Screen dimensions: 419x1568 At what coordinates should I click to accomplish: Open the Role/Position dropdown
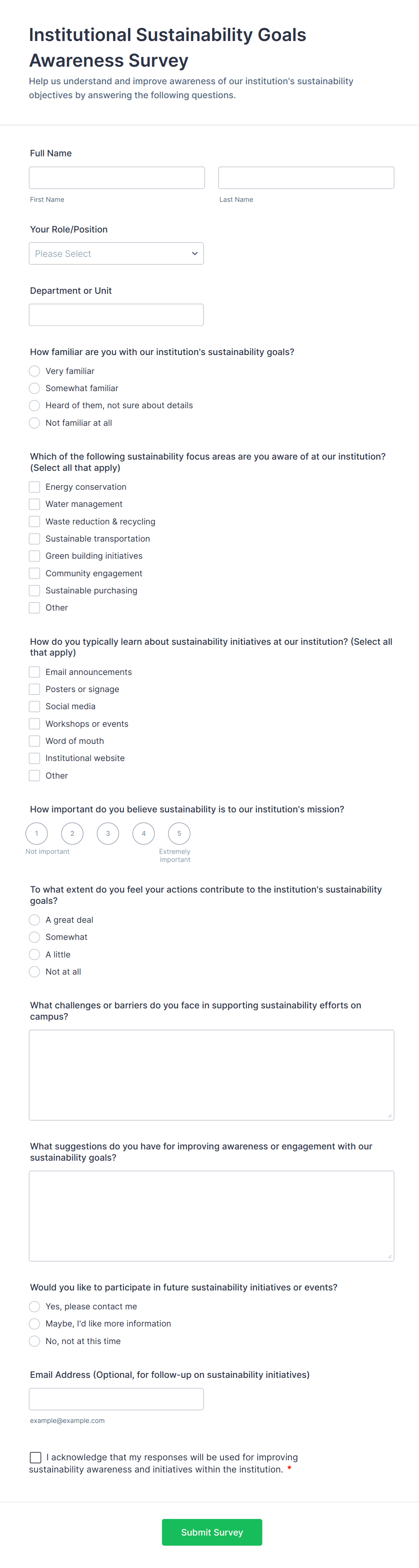coord(116,253)
